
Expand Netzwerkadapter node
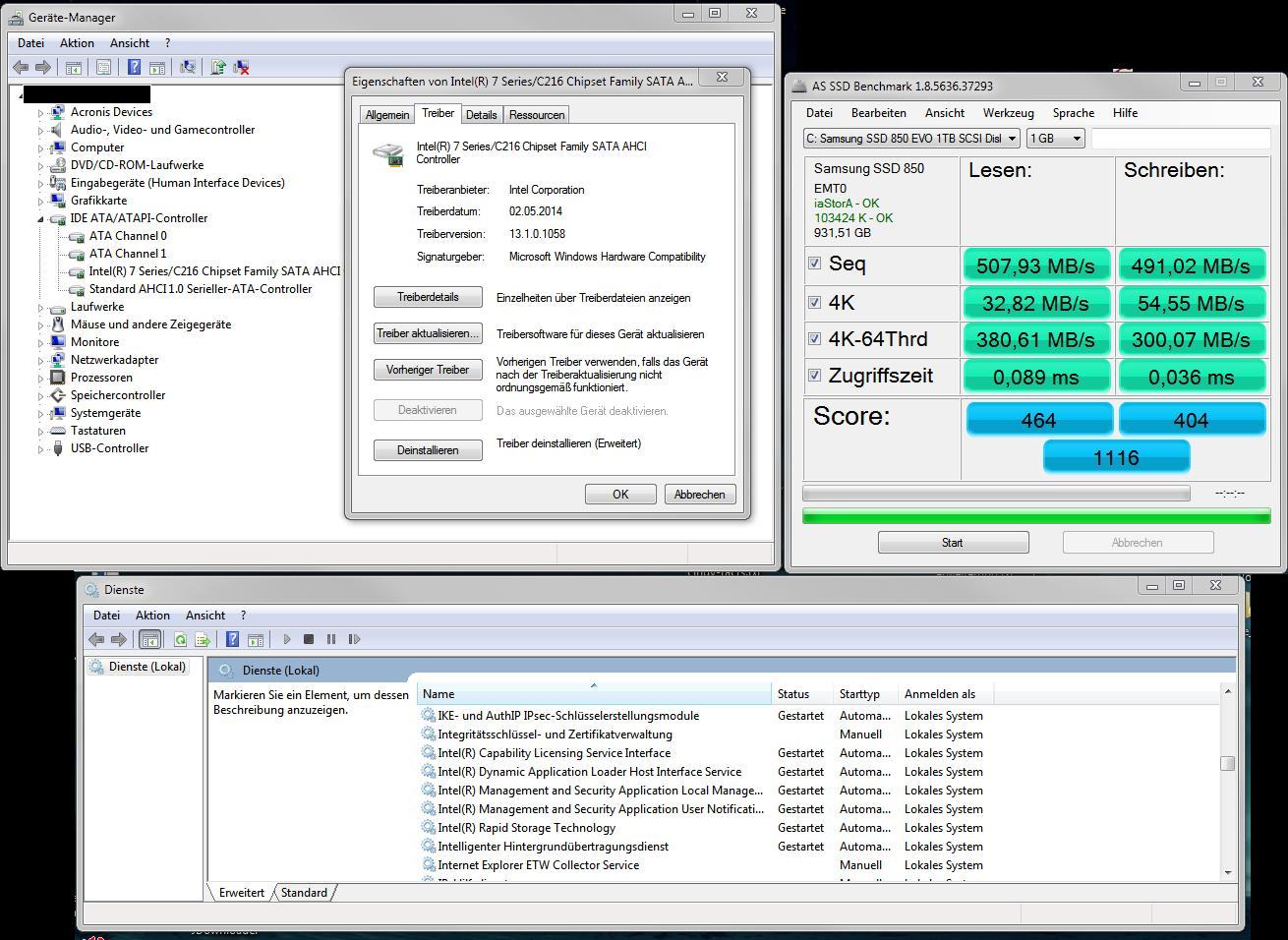[41, 361]
